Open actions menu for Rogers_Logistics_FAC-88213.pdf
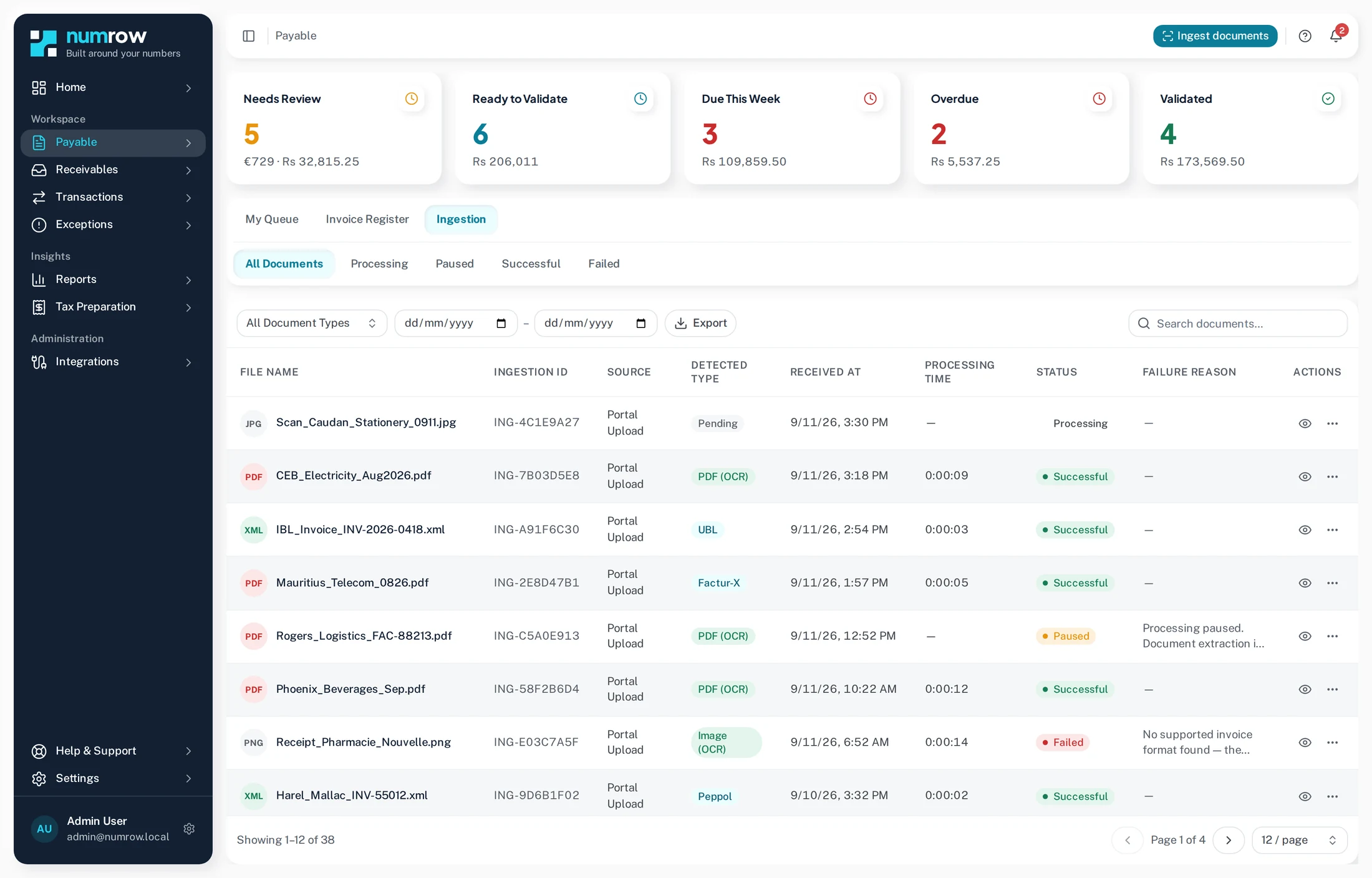The width and height of the screenshot is (1372, 878). 1333,636
